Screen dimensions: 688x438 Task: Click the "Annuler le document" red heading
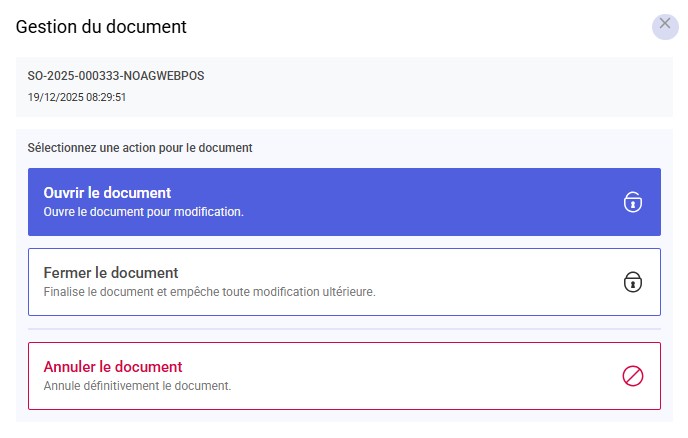[x=113, y=366]
